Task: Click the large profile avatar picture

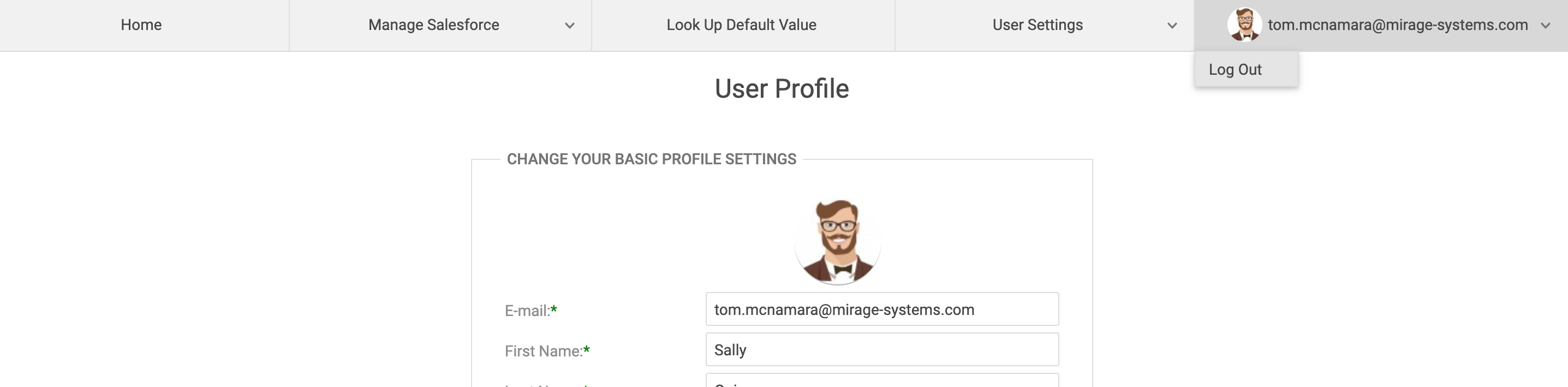Action: [x=838, y=242]
